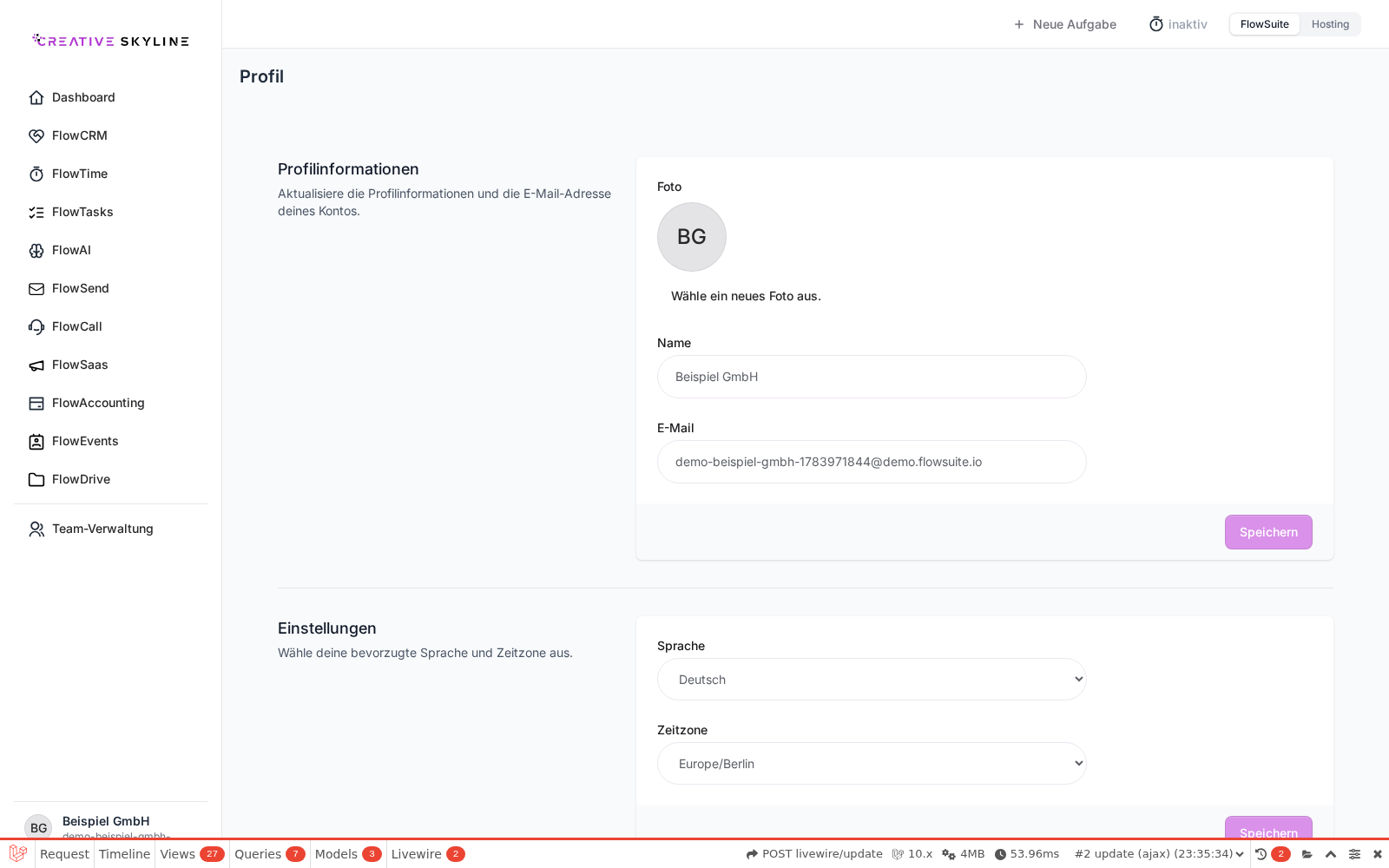Open FlowAI in the sidebar
Screen dimensions: 1389x868
(x=71, y=250)
